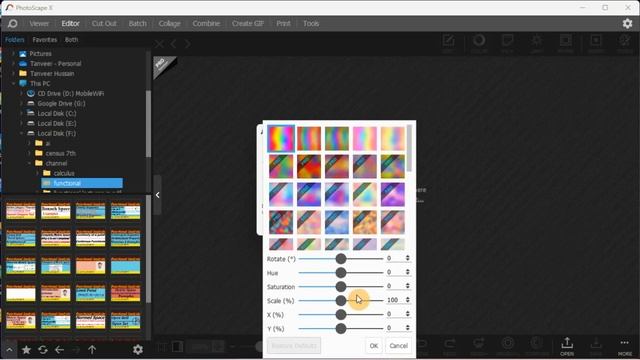Switch to the Cut Out tab
This screenshot has width=640, height=360.
coord(104,24)
